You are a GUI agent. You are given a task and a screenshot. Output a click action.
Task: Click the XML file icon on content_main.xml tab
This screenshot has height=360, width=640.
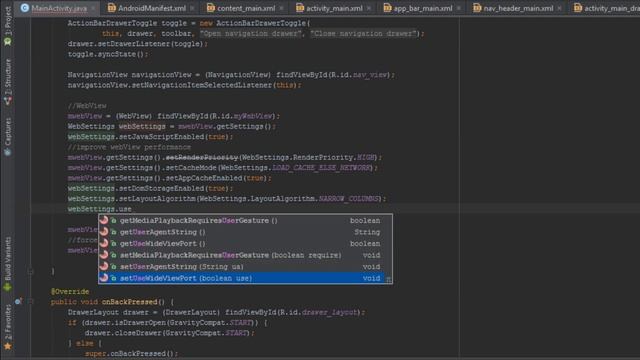click(210, 8)
